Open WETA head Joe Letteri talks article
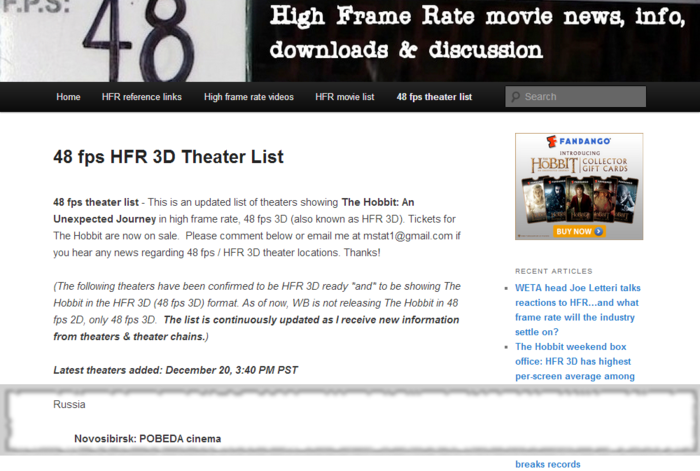 (x=578, y=310)
